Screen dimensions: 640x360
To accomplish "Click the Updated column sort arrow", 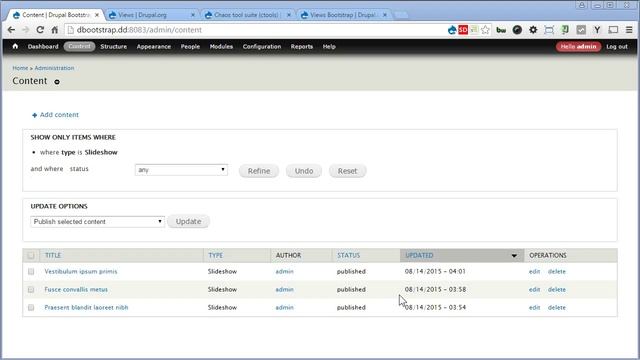I will [x=514, y=256].
